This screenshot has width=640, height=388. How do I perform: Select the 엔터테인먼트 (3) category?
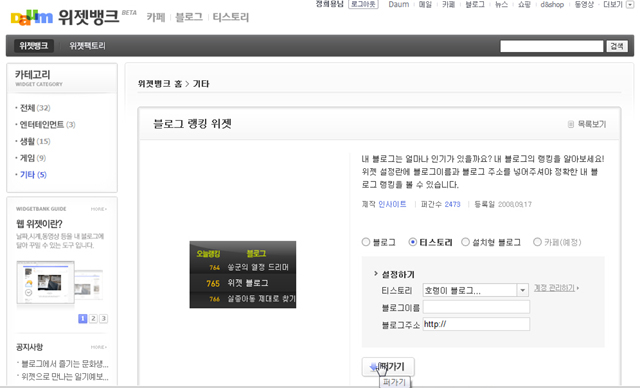coord(48,124)
